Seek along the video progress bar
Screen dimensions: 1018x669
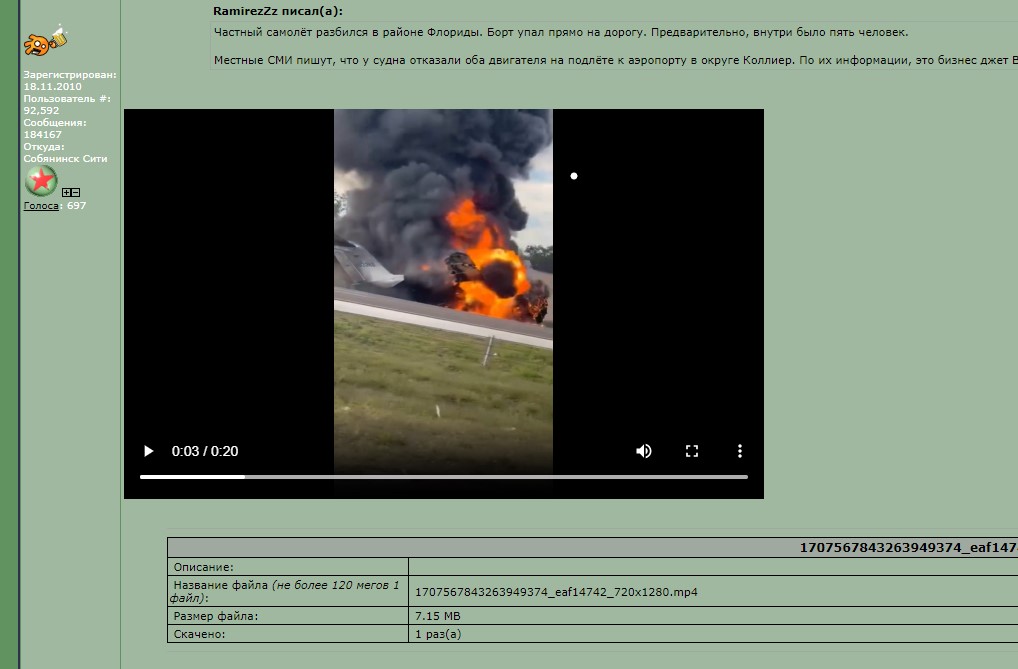443,477
